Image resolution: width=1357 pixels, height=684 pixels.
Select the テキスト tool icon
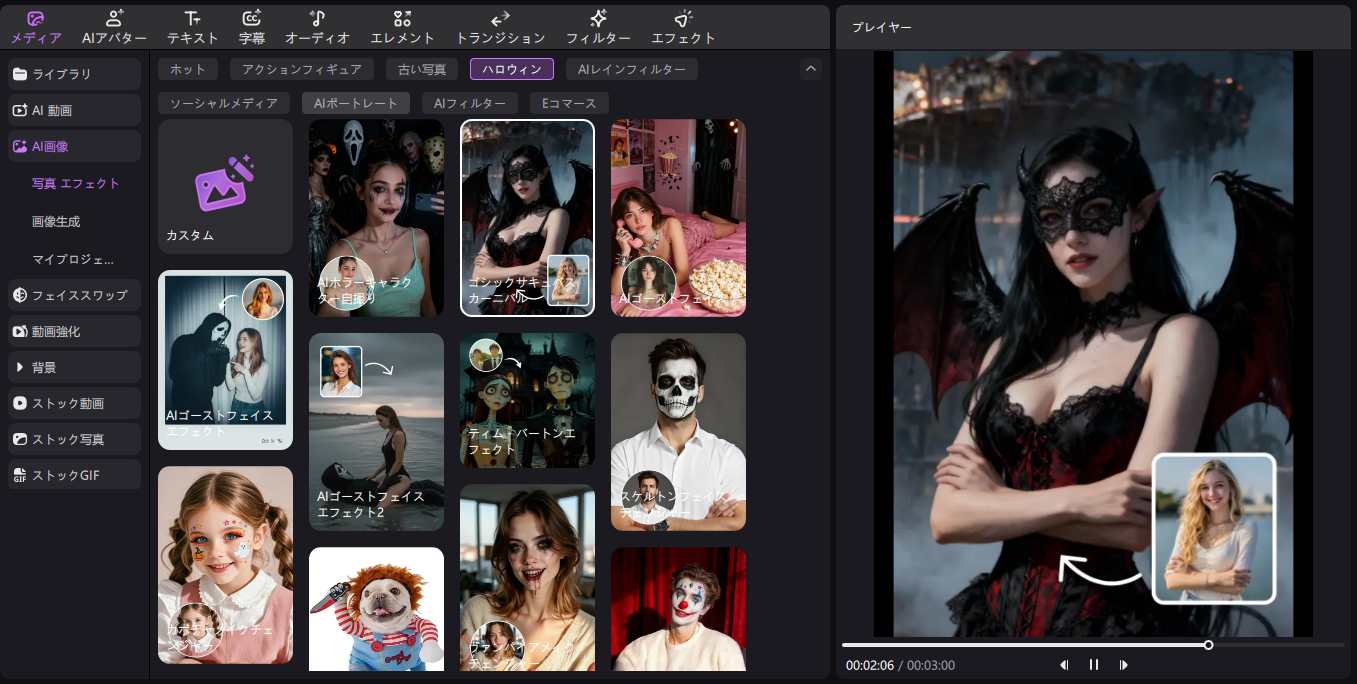point(193,18)
